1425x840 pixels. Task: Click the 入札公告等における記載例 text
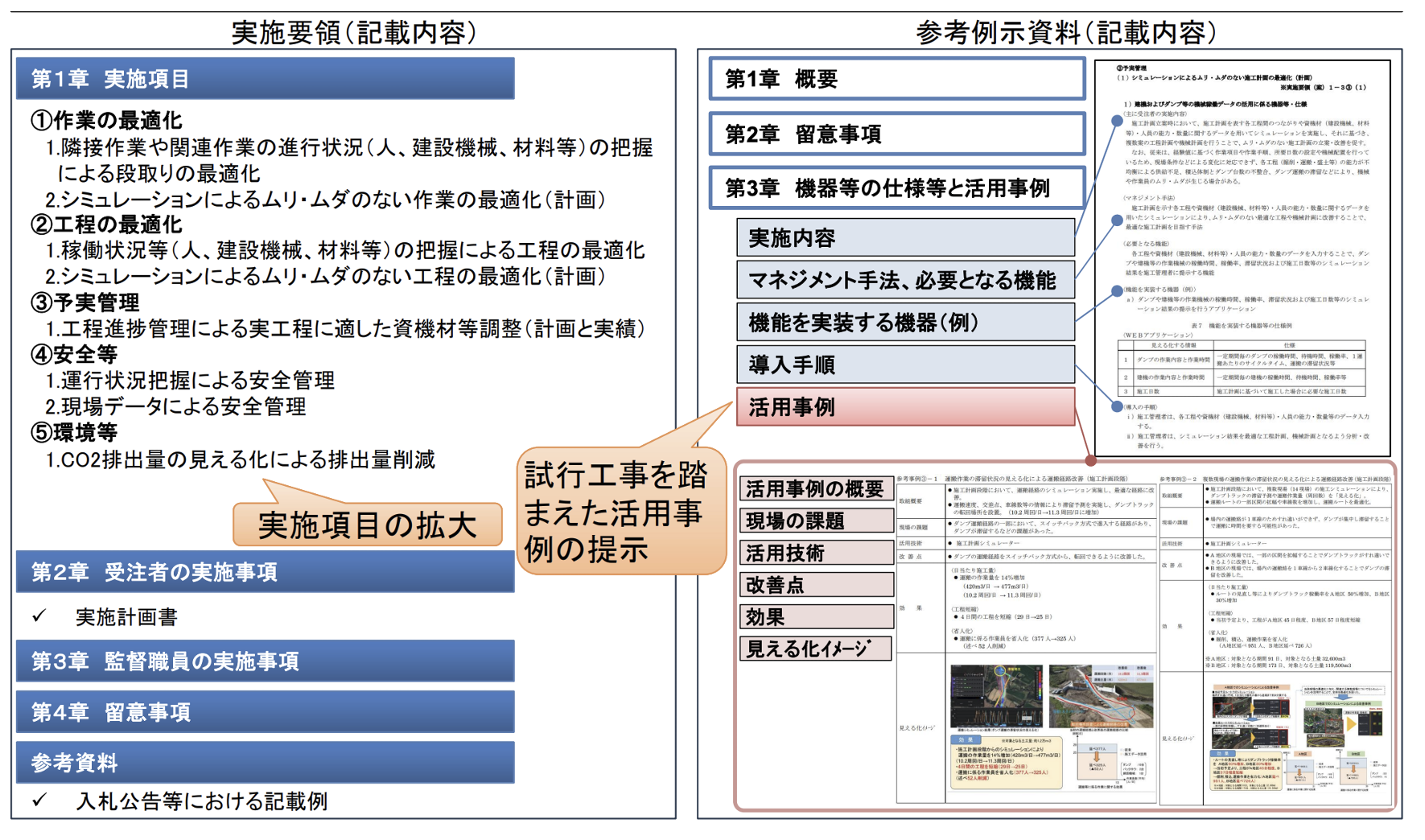pyautogui.click(x=201, y=801)
